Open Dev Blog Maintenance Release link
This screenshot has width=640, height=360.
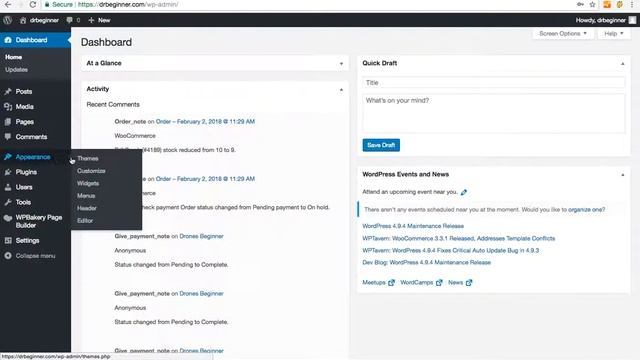tap(427, 262)
